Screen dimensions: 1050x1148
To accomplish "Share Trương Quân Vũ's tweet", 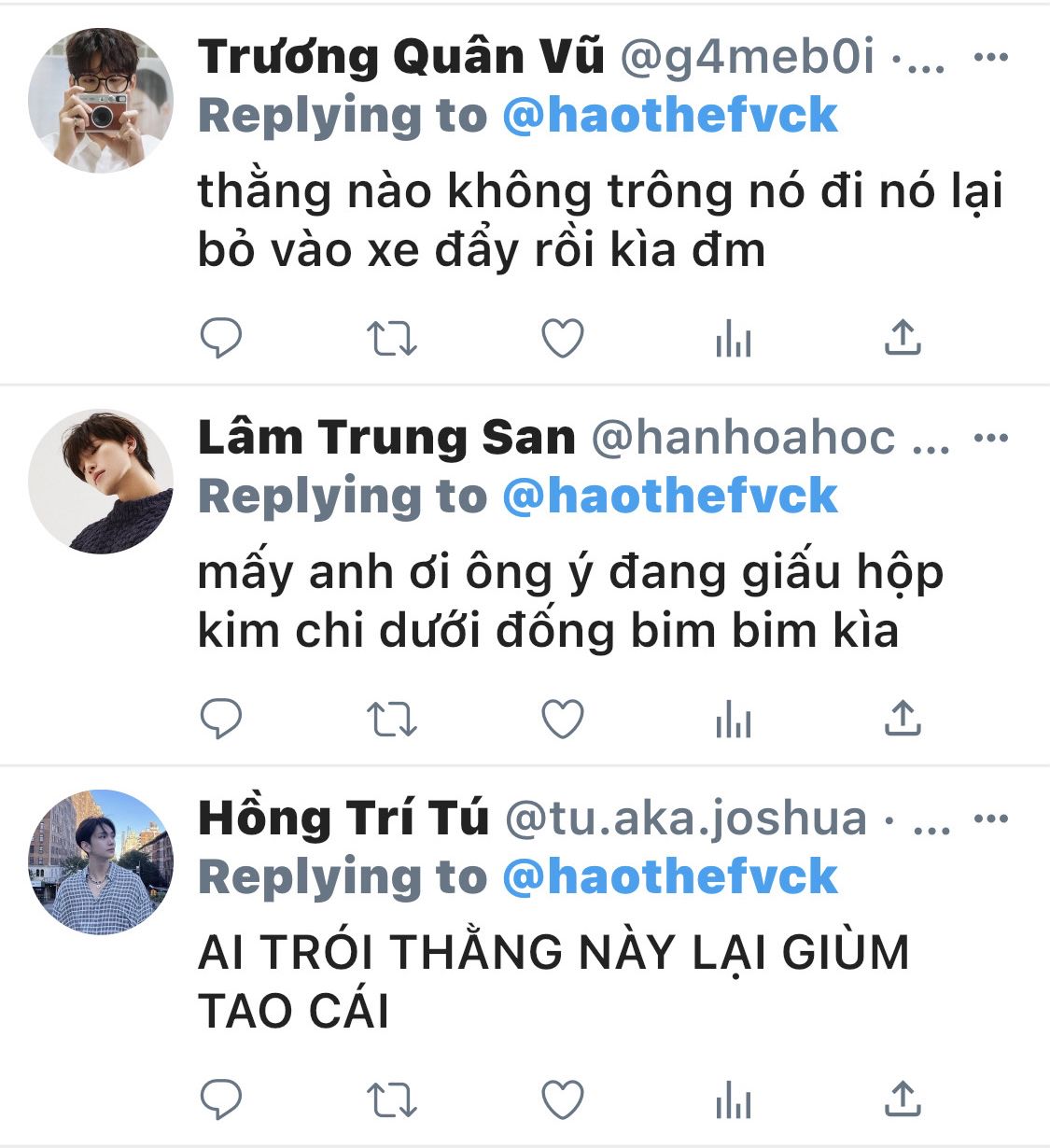I will pyautogui.click(x=903, y=338).
